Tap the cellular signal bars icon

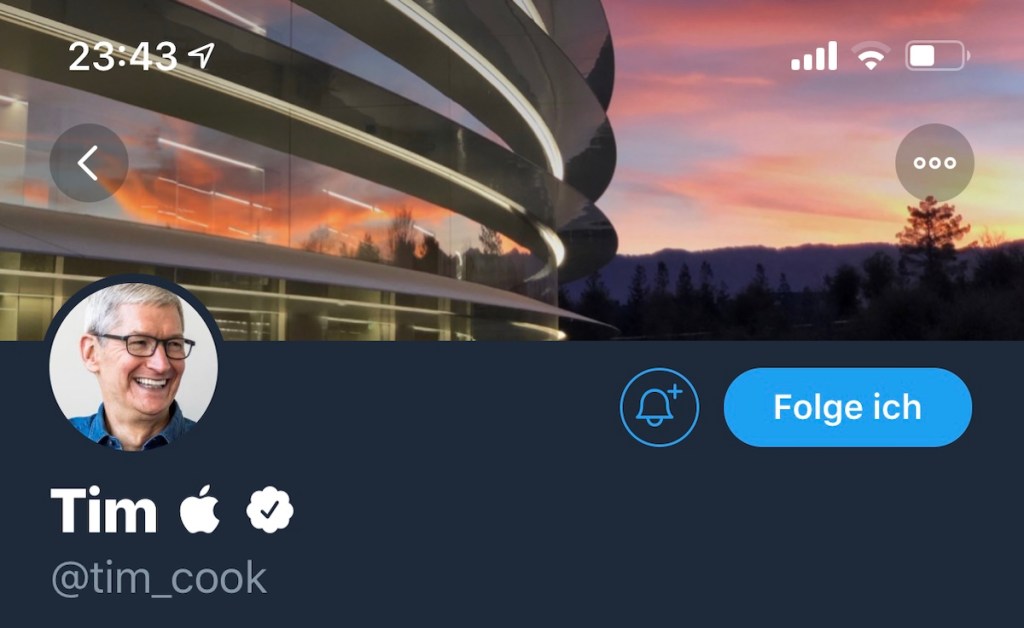[x=814, y=56]
